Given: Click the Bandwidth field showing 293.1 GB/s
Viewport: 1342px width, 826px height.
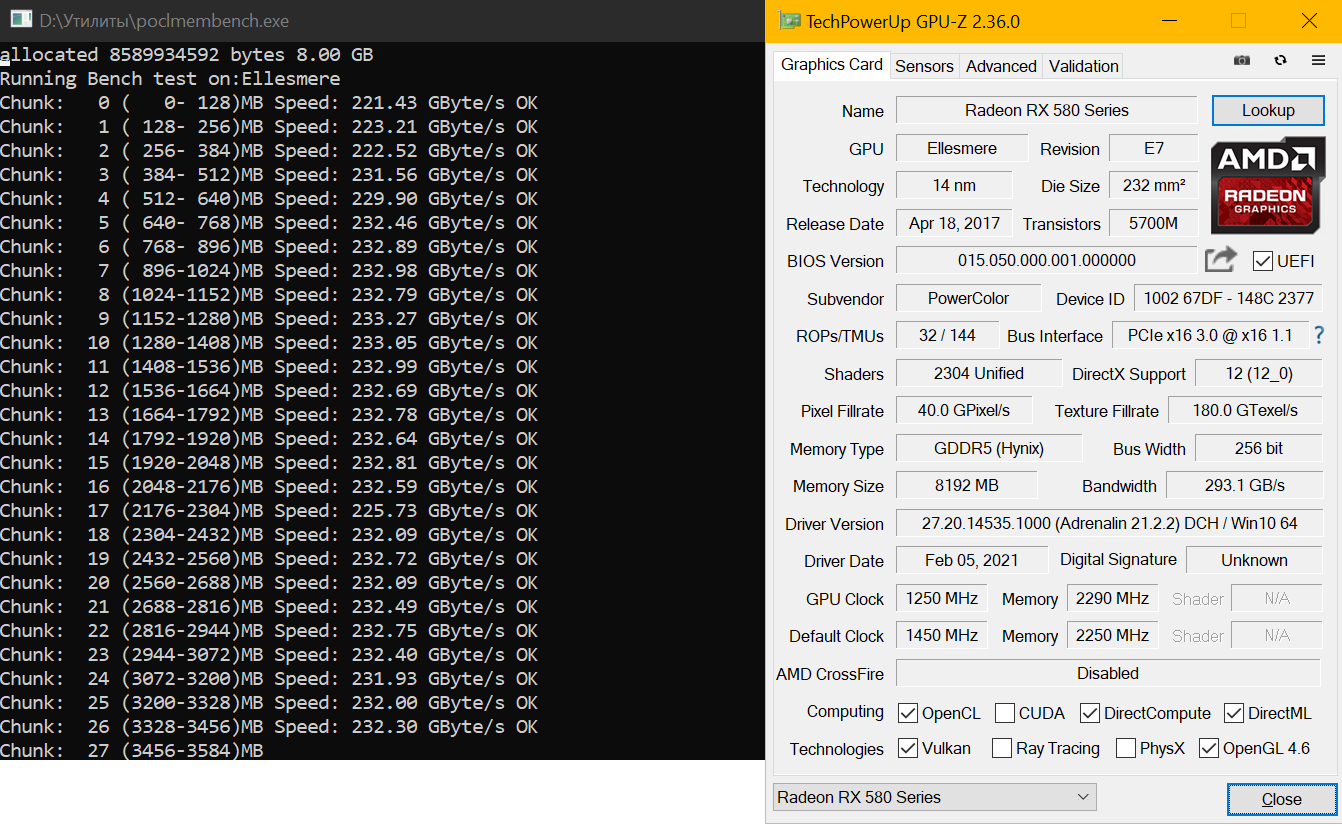Looking at the screenshot, I should [1245, 485].
